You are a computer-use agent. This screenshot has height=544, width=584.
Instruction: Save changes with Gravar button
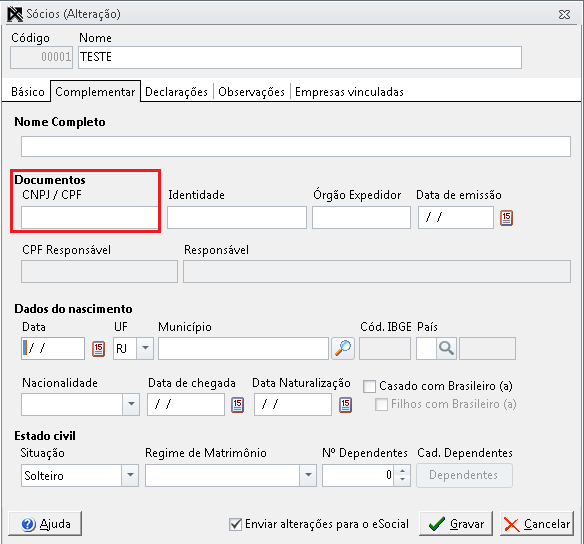pos(456,524)
